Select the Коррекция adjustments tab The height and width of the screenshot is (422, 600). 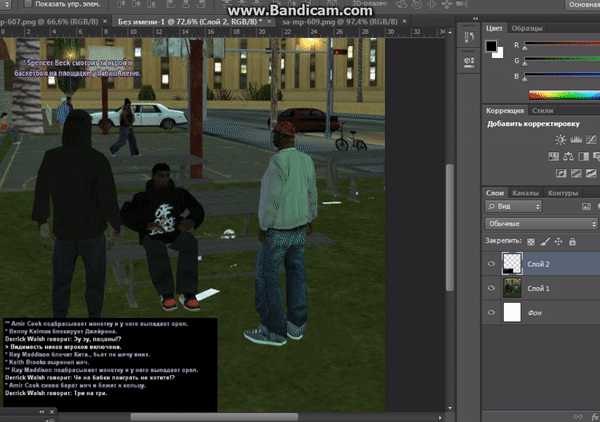pos(505,111)
